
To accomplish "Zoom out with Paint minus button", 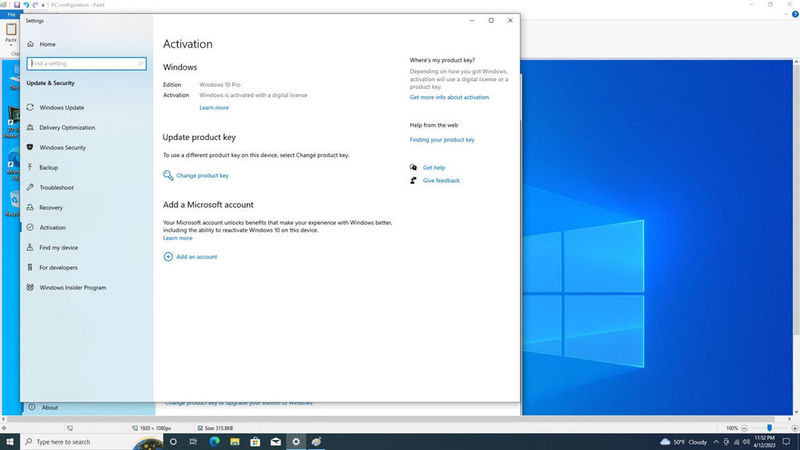I will 744,428.
